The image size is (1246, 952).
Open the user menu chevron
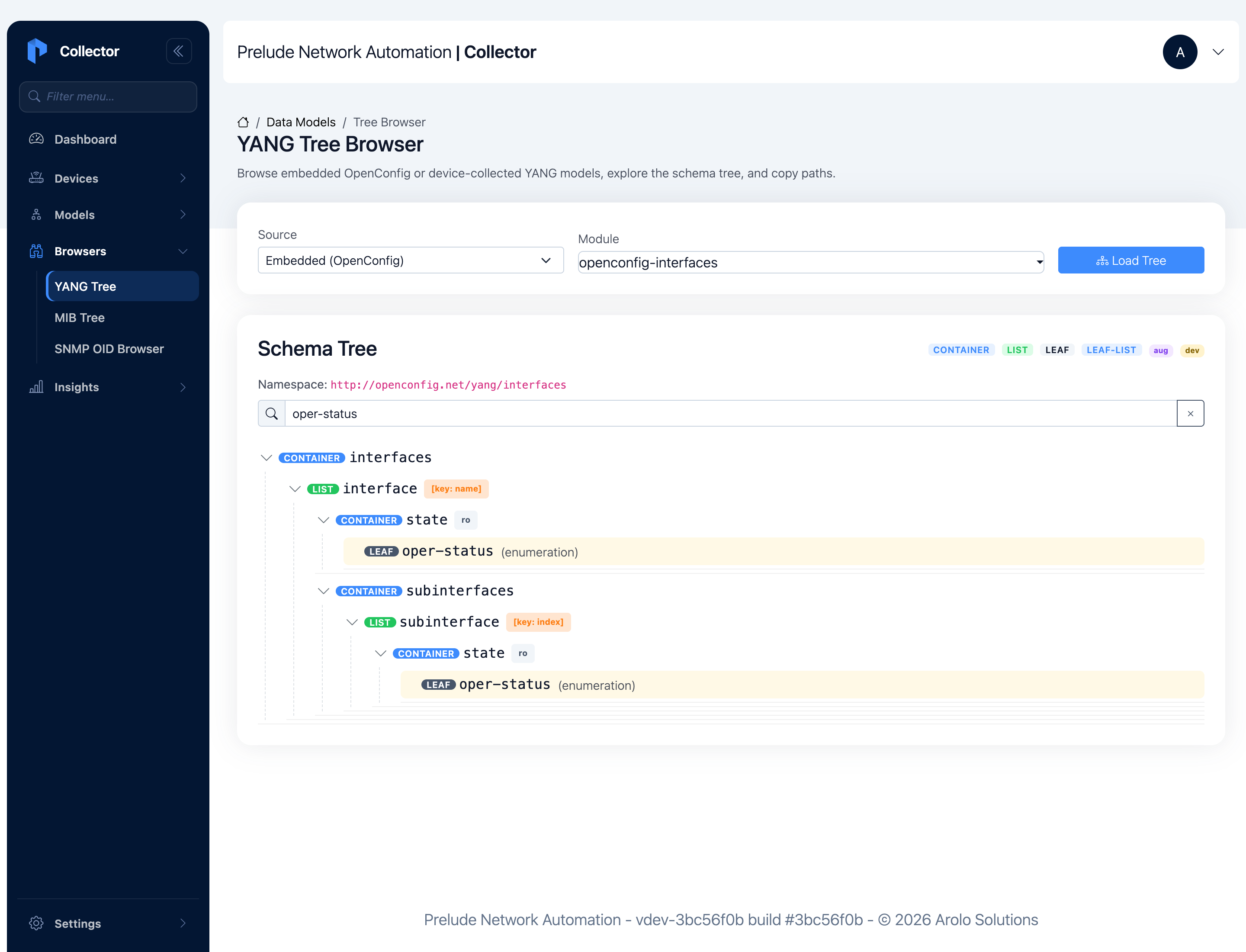click(x=1218, y=52)
